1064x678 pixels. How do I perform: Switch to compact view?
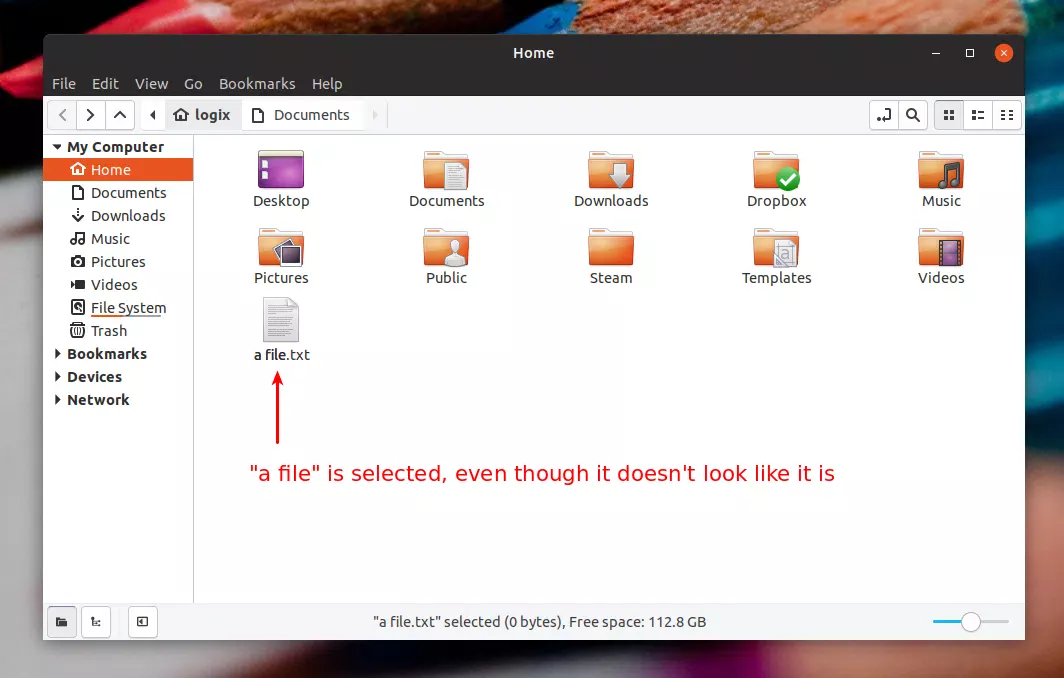(x=1007, y=114)
